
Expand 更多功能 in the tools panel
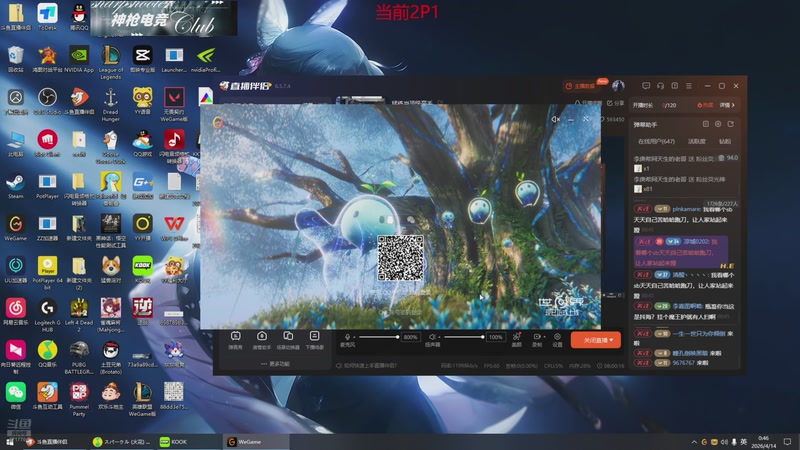click(276, 364)
